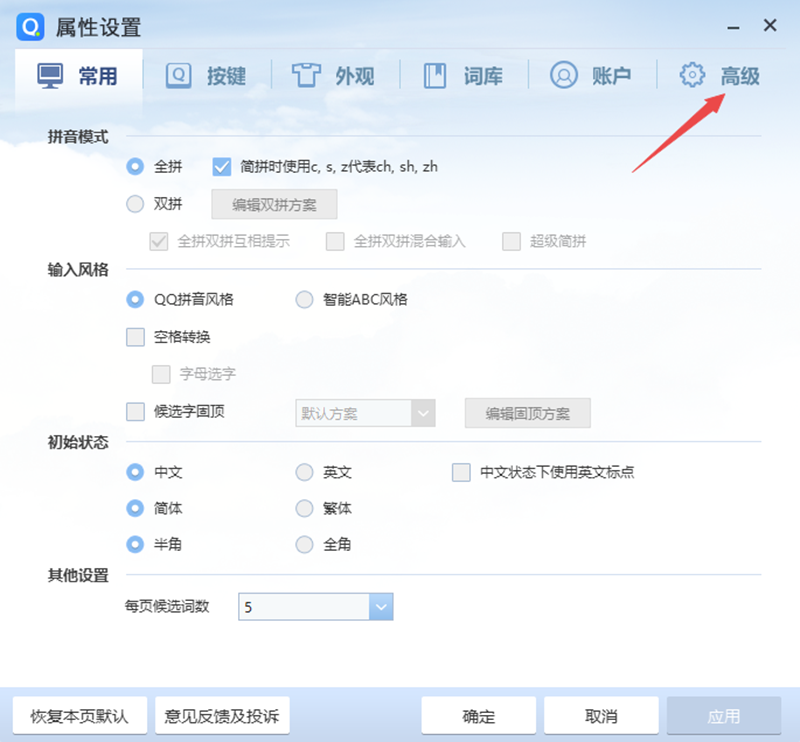Click the 编辑双拼方案 button
The height and width of the screenshot is (742, 800).
click(x=274, y=204)
